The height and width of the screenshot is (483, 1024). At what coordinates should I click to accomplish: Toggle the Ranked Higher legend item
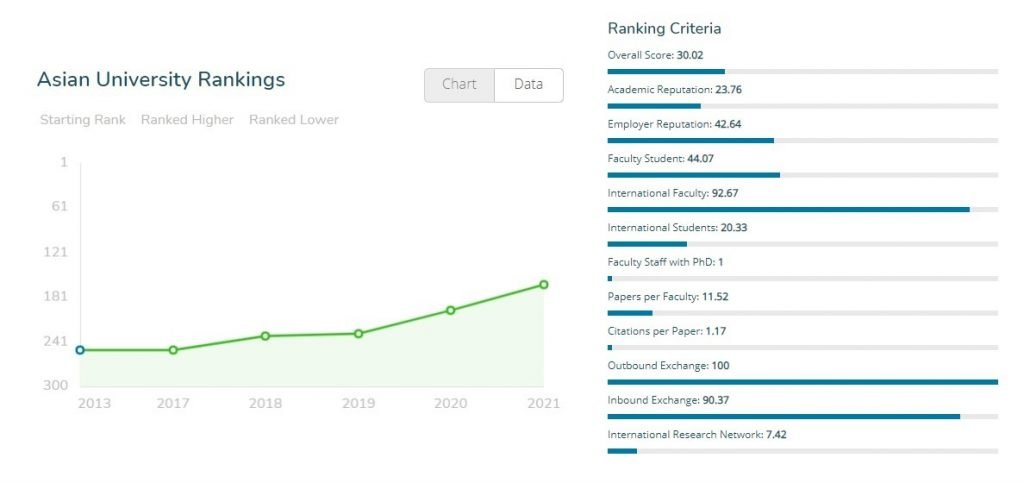(x=187, y=120)
